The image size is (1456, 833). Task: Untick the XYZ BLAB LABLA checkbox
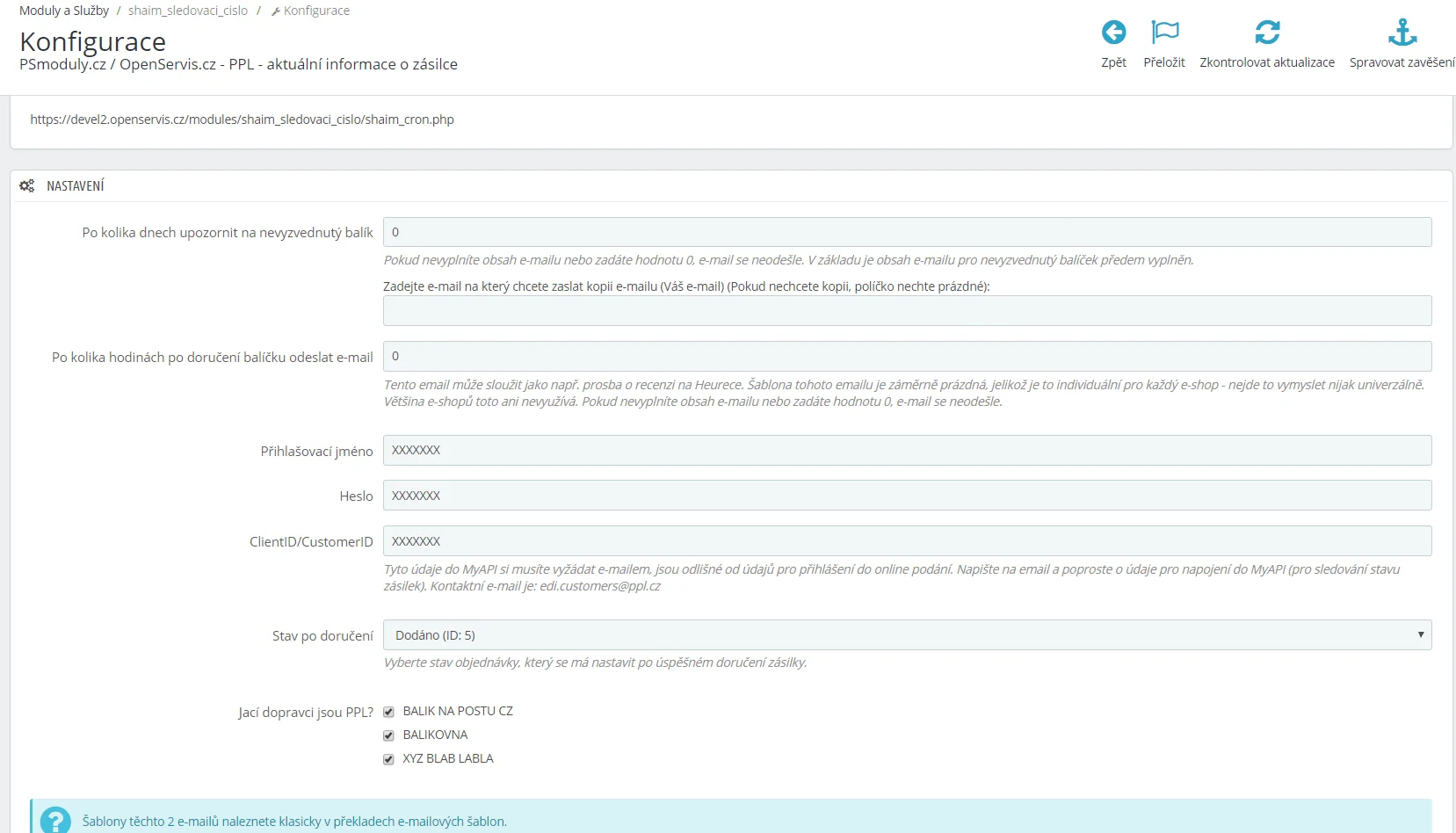click(388, 759)
